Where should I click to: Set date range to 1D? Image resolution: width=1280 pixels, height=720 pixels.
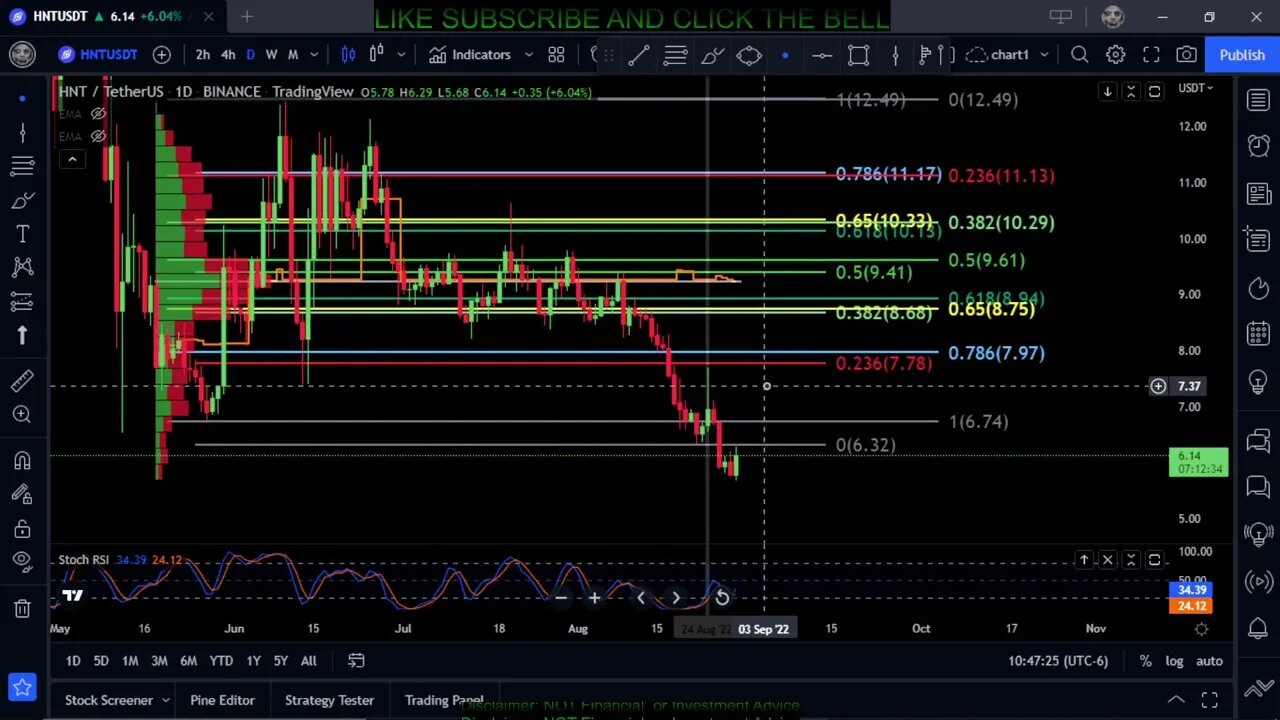(73, 661)
